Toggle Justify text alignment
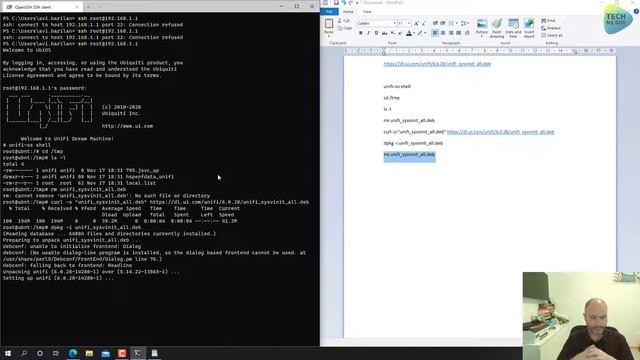The height and width of the screenshot is (360, 640). pos(458,33)
